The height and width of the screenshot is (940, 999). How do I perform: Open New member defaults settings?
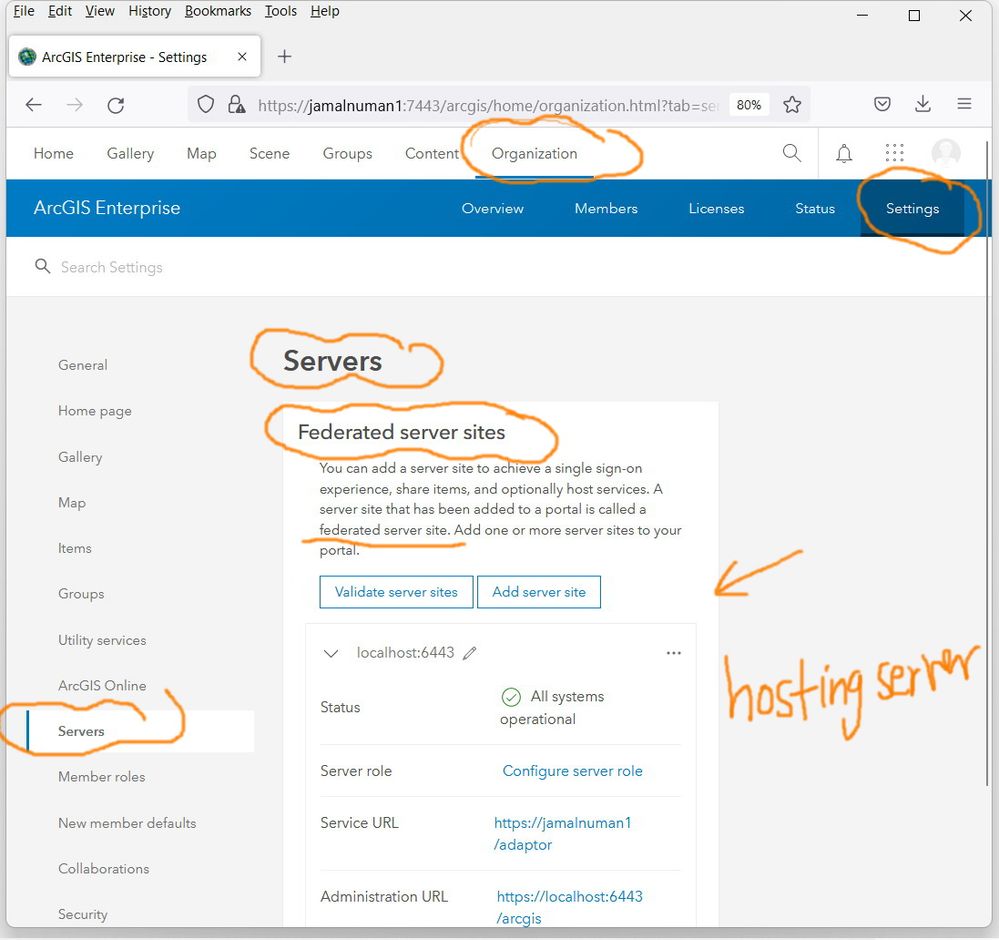point(127,823)
